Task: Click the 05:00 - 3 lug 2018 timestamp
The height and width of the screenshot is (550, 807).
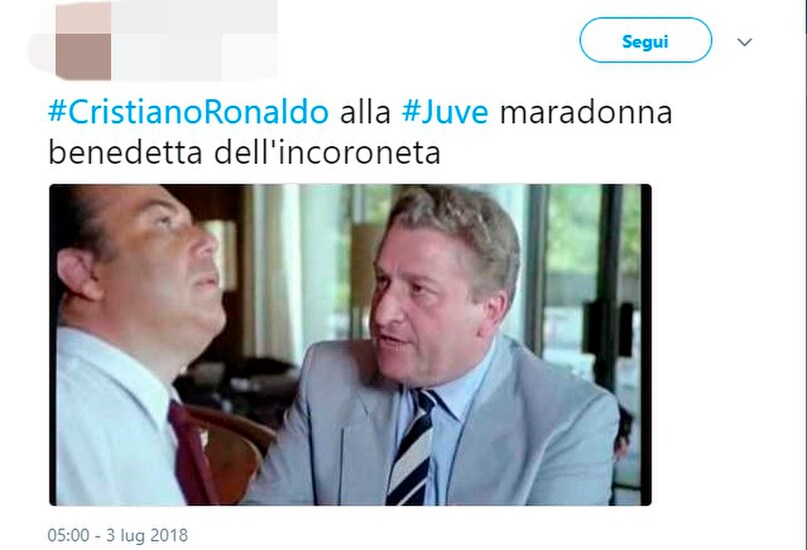Action: coord(117,535)
